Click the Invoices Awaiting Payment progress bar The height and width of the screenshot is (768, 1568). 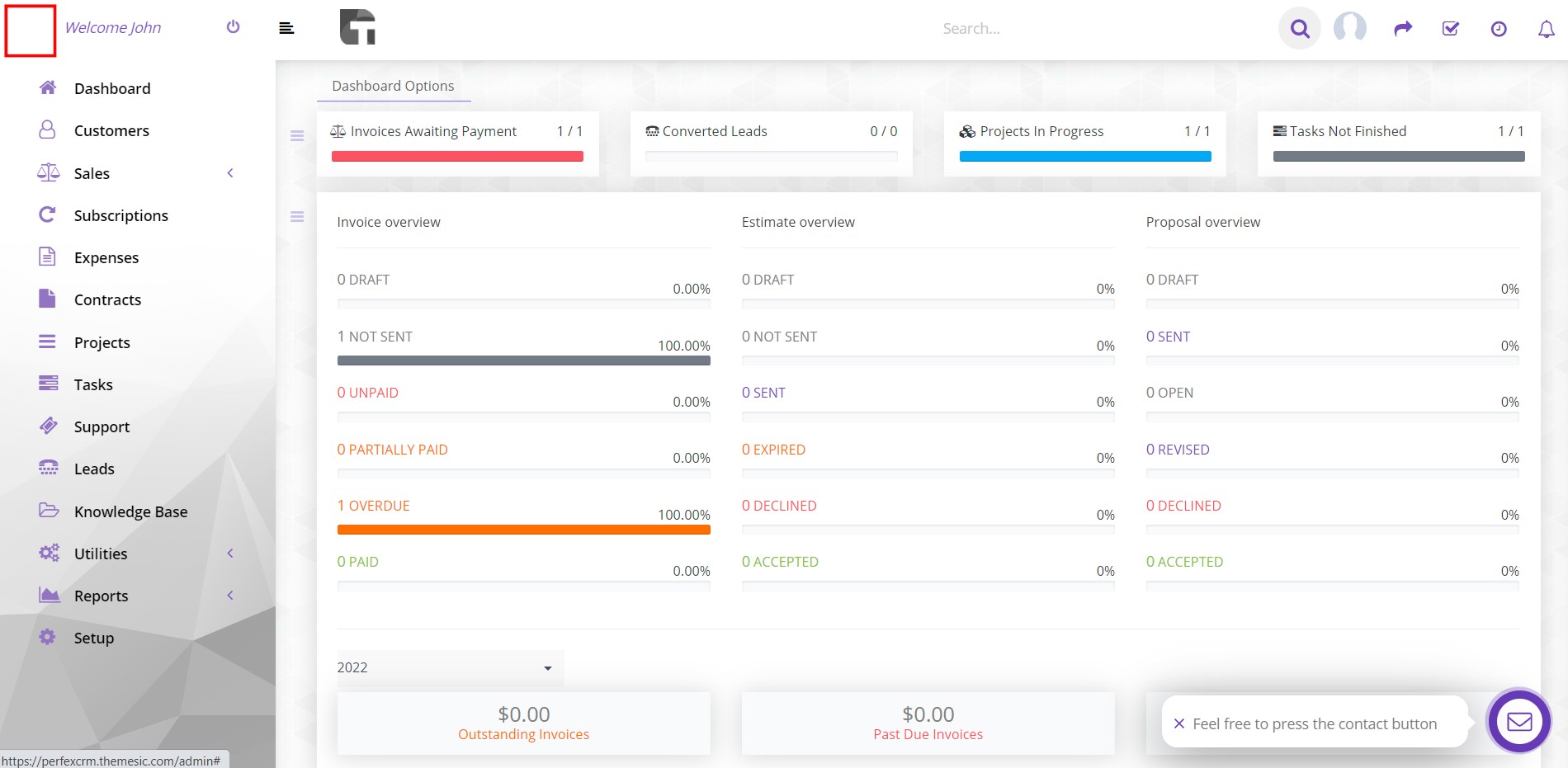457,157
